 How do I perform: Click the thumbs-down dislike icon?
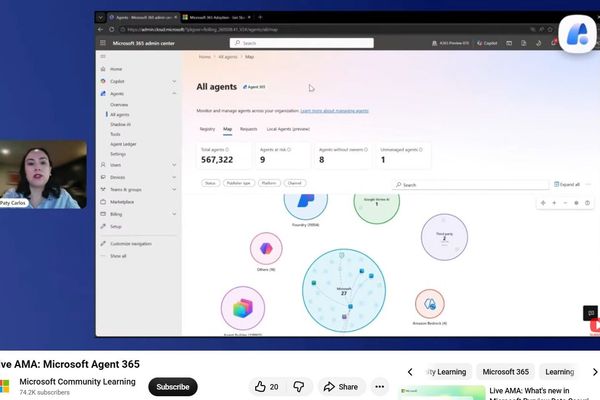tap(298, 387)
